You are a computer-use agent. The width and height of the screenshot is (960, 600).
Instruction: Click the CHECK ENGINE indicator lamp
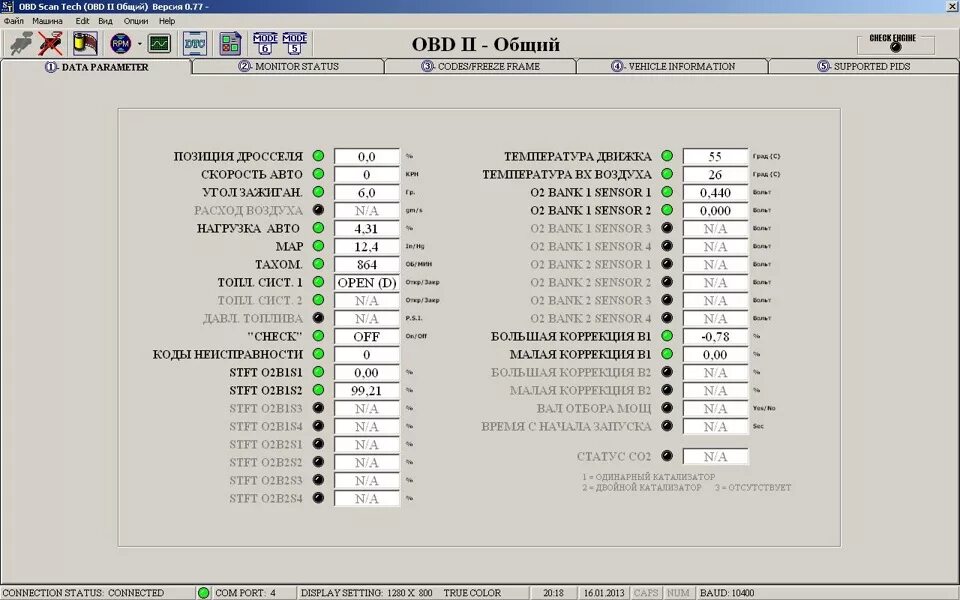[896, 47]
